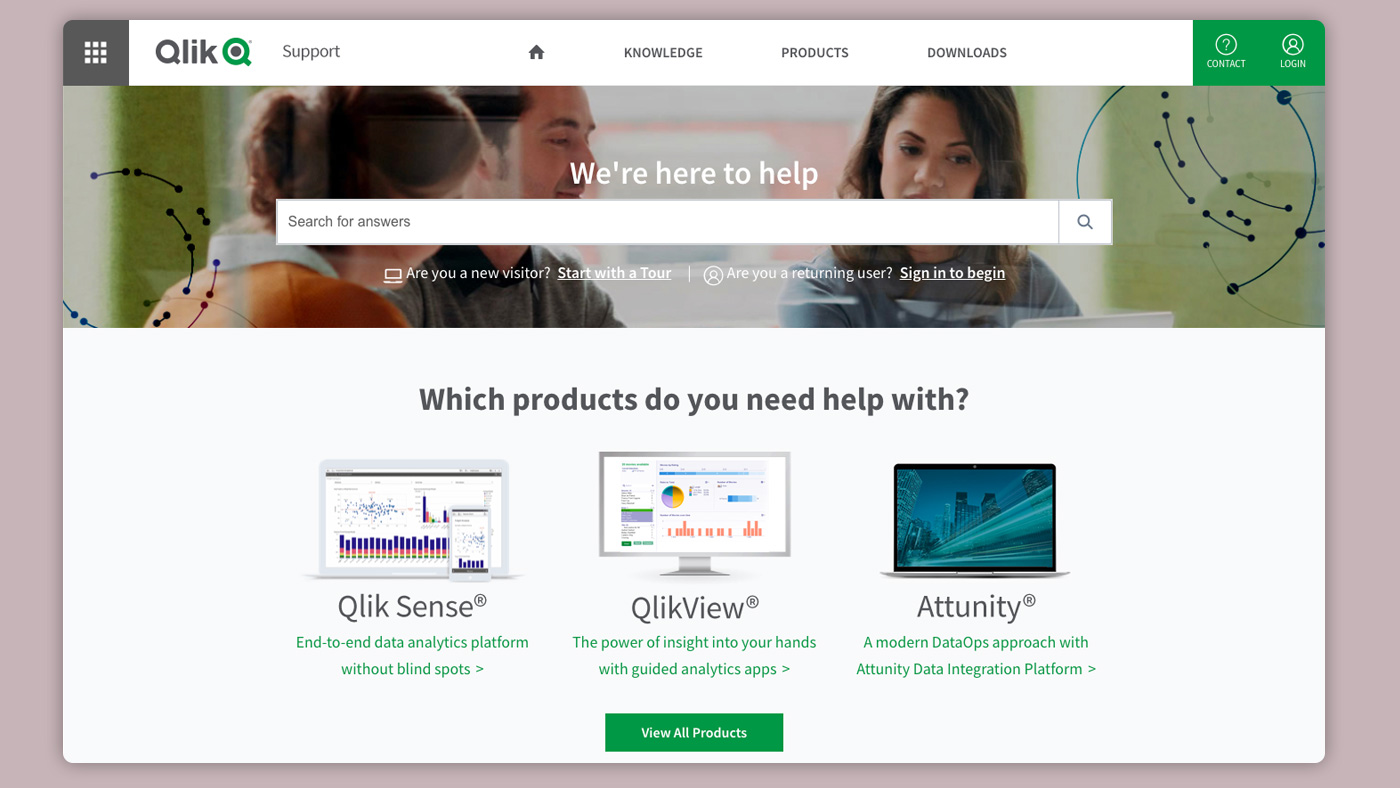Open the Login user icon

(x=1293, y=45)
